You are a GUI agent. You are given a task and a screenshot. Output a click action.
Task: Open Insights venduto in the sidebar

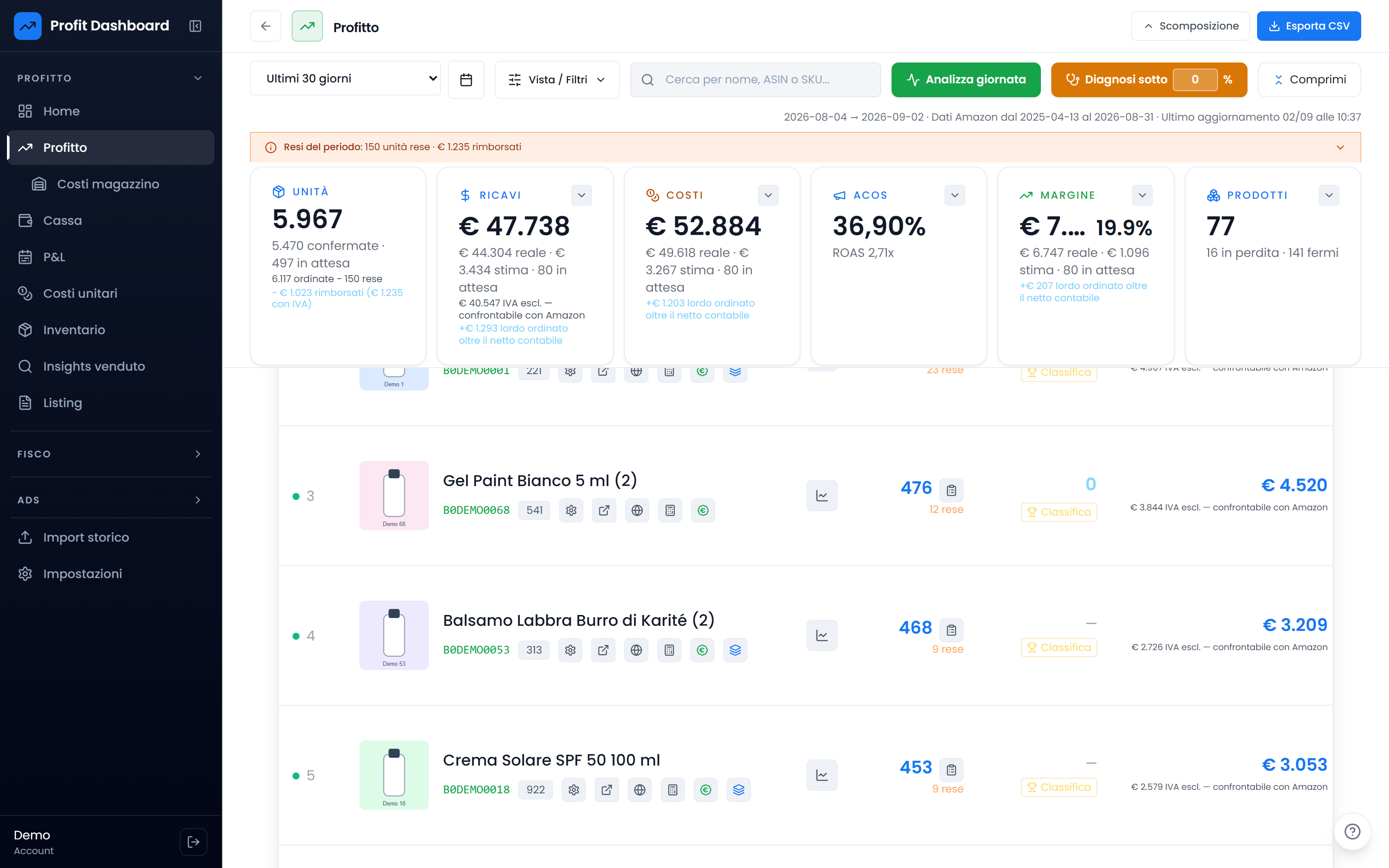pyautogui.click(x=111, y=366)
